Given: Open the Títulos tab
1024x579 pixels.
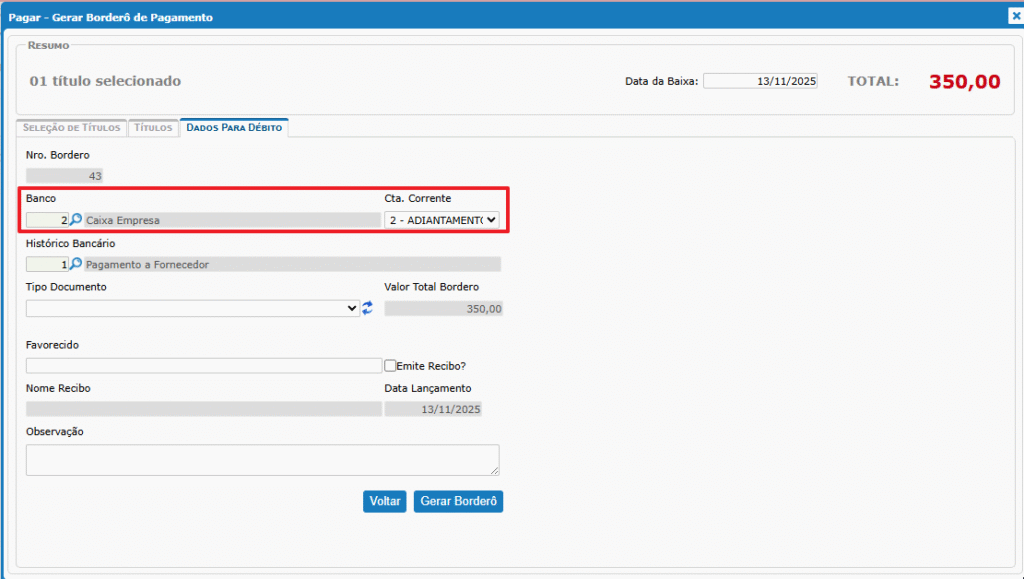Looking at the screenshot, I should [x=153, y=128].
